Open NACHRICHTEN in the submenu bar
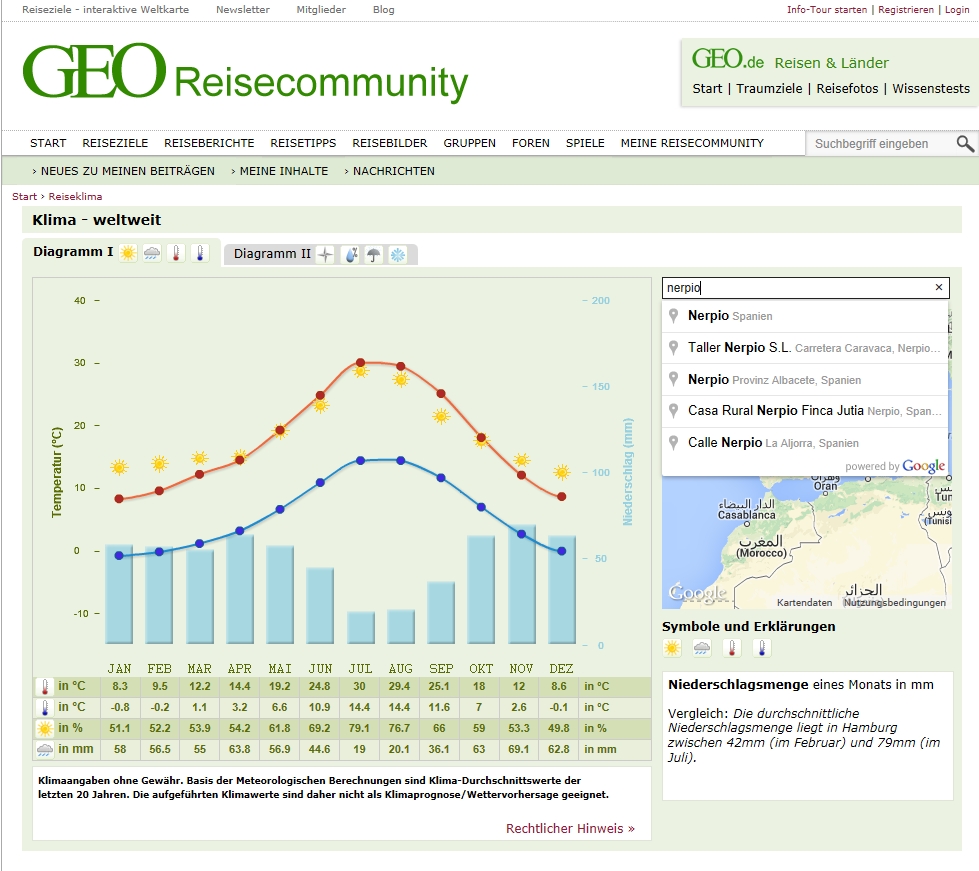This screenshot has width=979, height=871. (393, 171)
